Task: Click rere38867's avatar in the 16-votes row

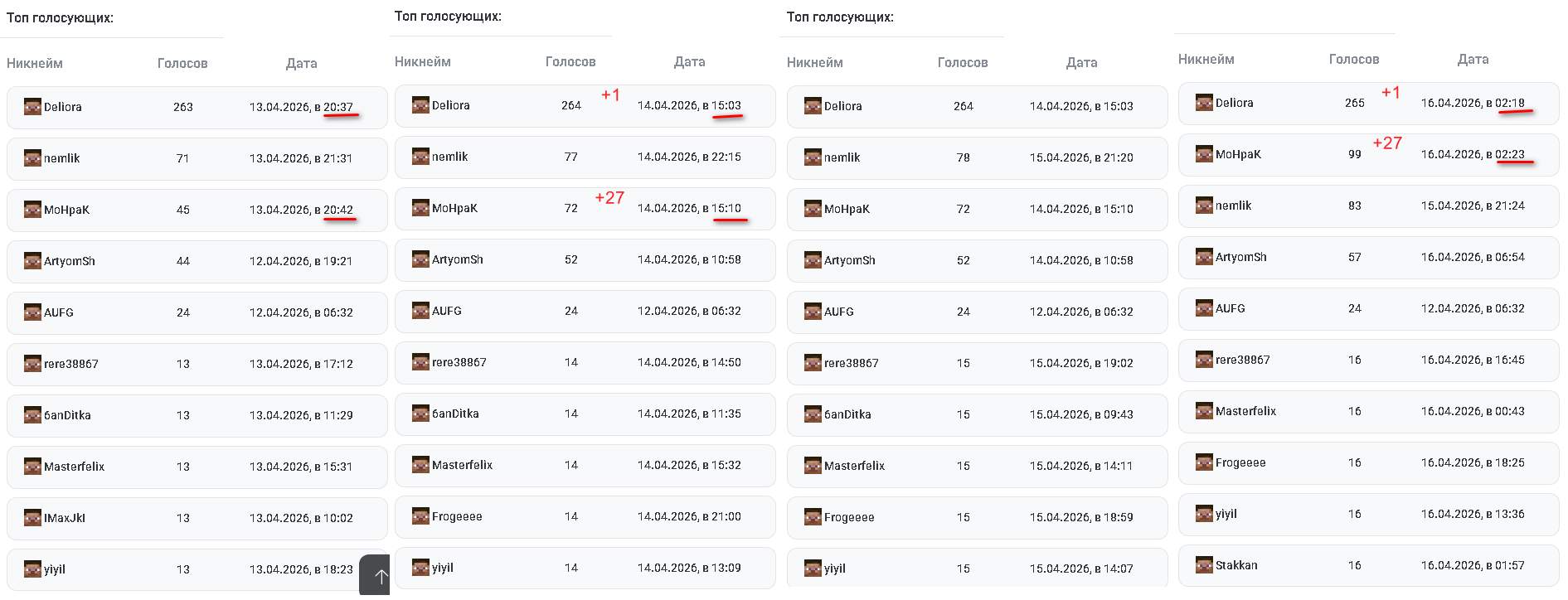Action: [1204, 360]
